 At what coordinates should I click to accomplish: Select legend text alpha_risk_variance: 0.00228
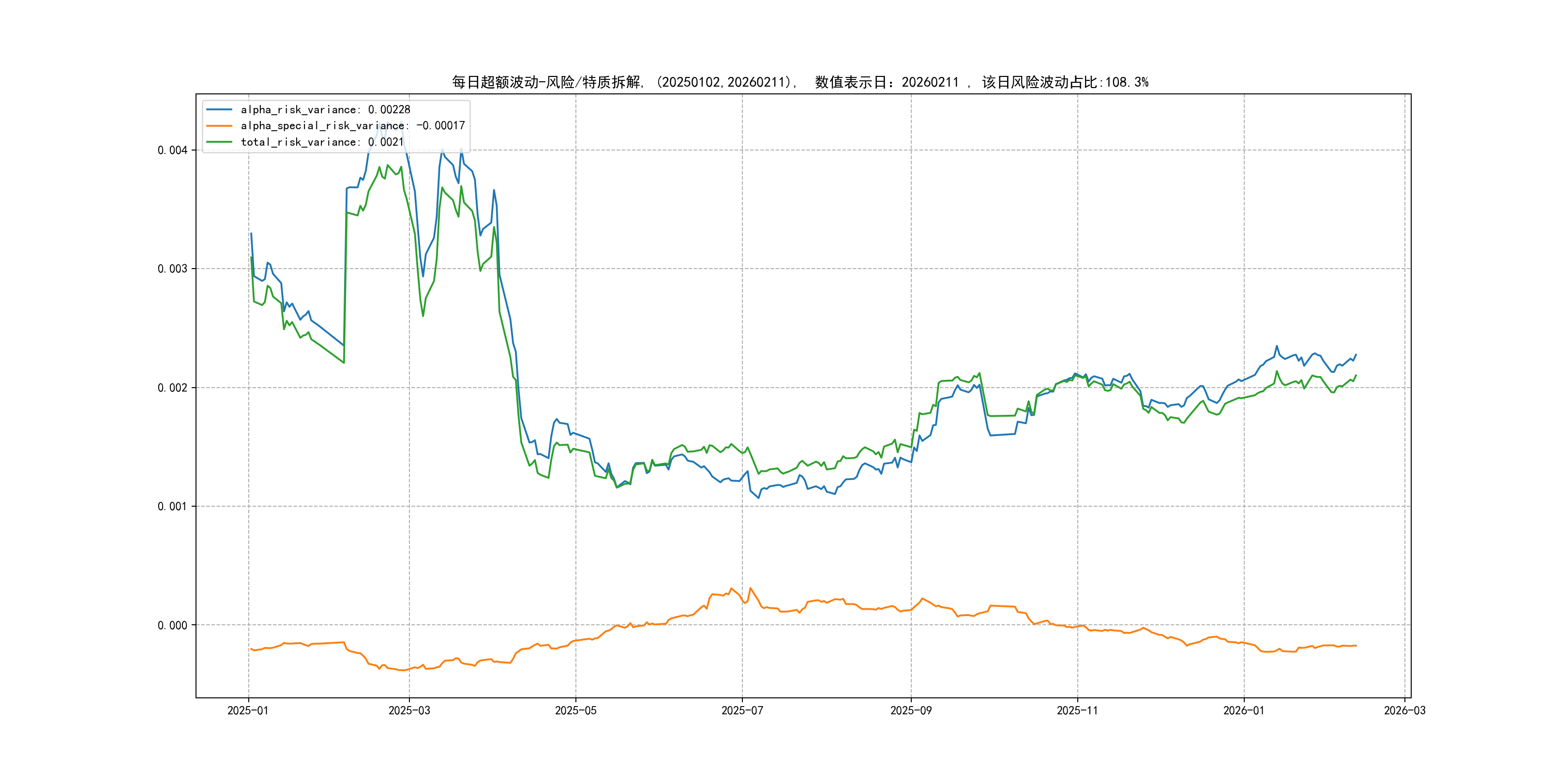click(x=325, y=109)
